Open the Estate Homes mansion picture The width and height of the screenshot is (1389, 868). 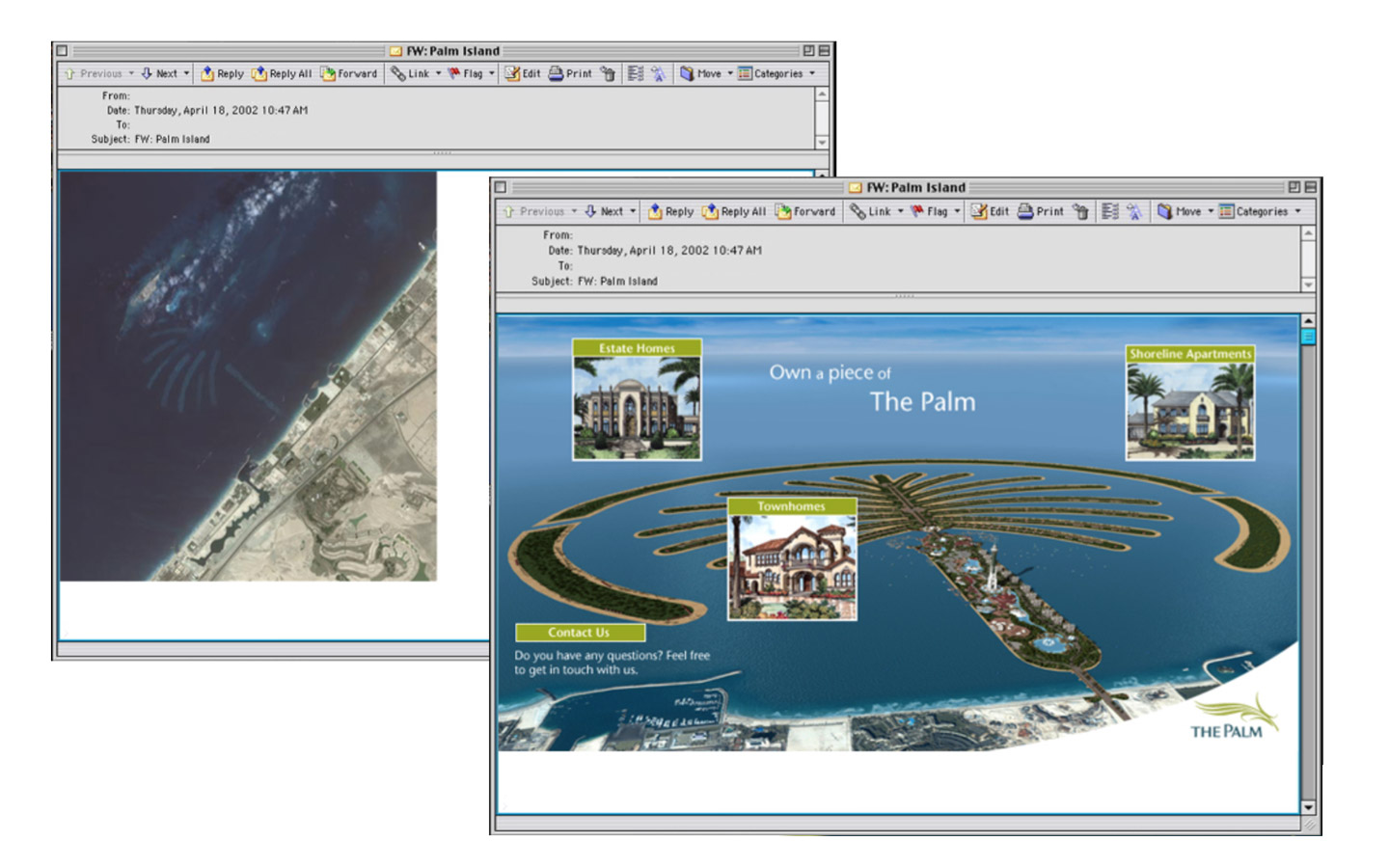pos(637,408)
